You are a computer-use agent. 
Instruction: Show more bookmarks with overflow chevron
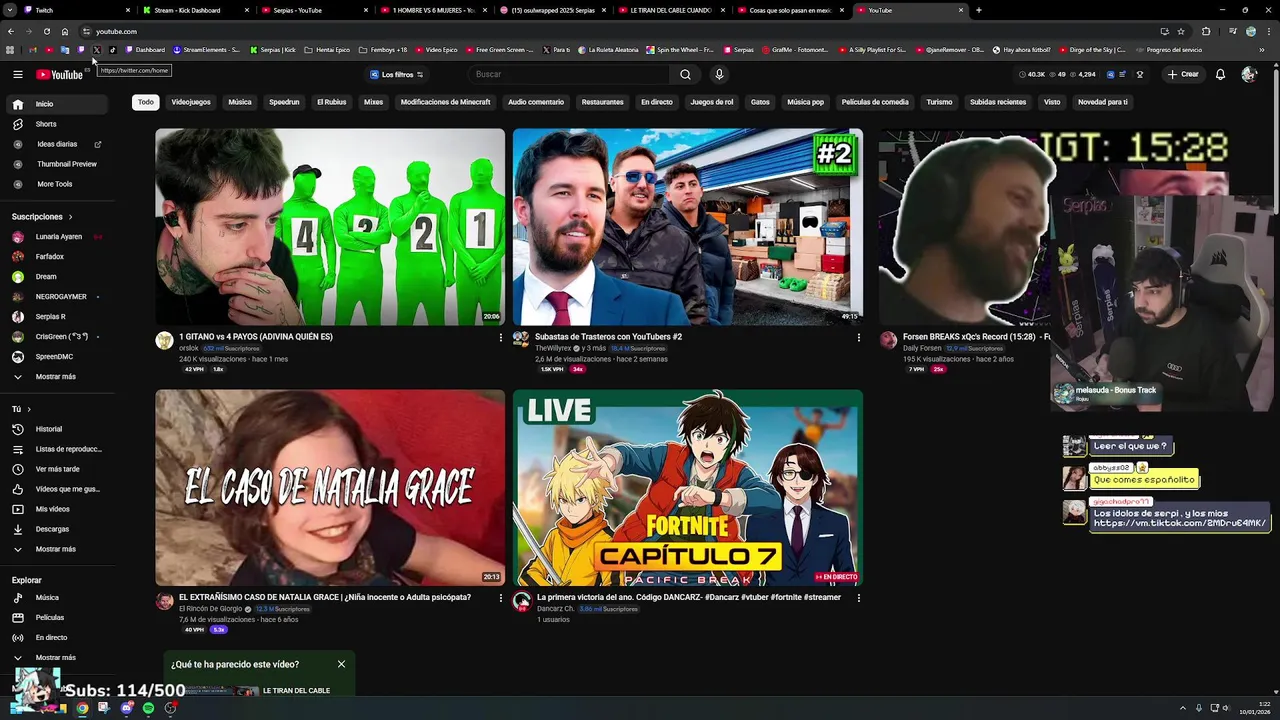coord(1262,50)
